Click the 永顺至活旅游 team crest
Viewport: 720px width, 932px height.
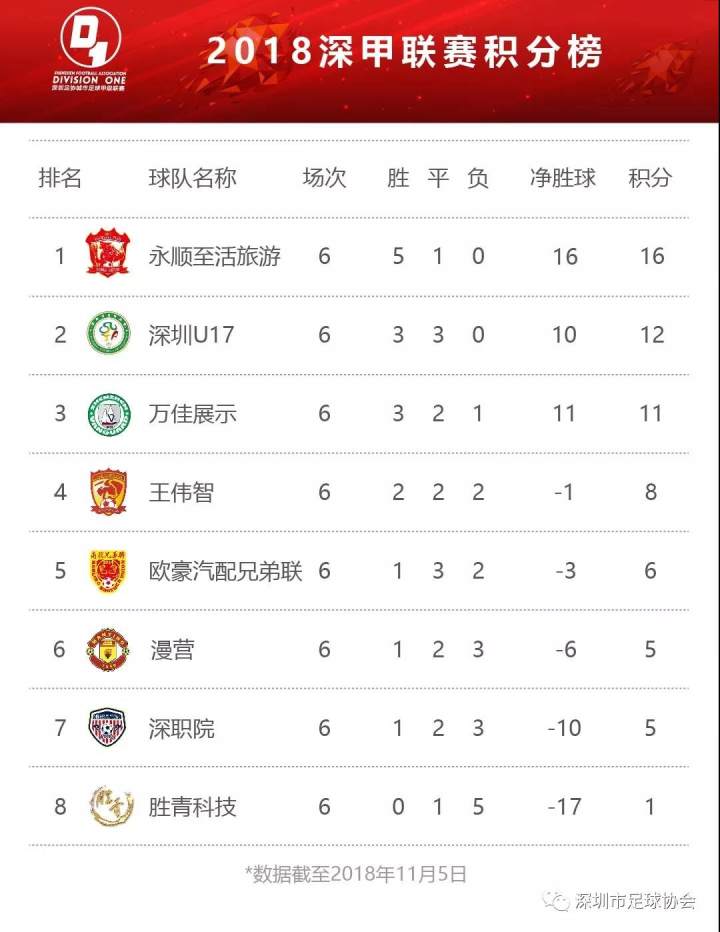(108, 256)
